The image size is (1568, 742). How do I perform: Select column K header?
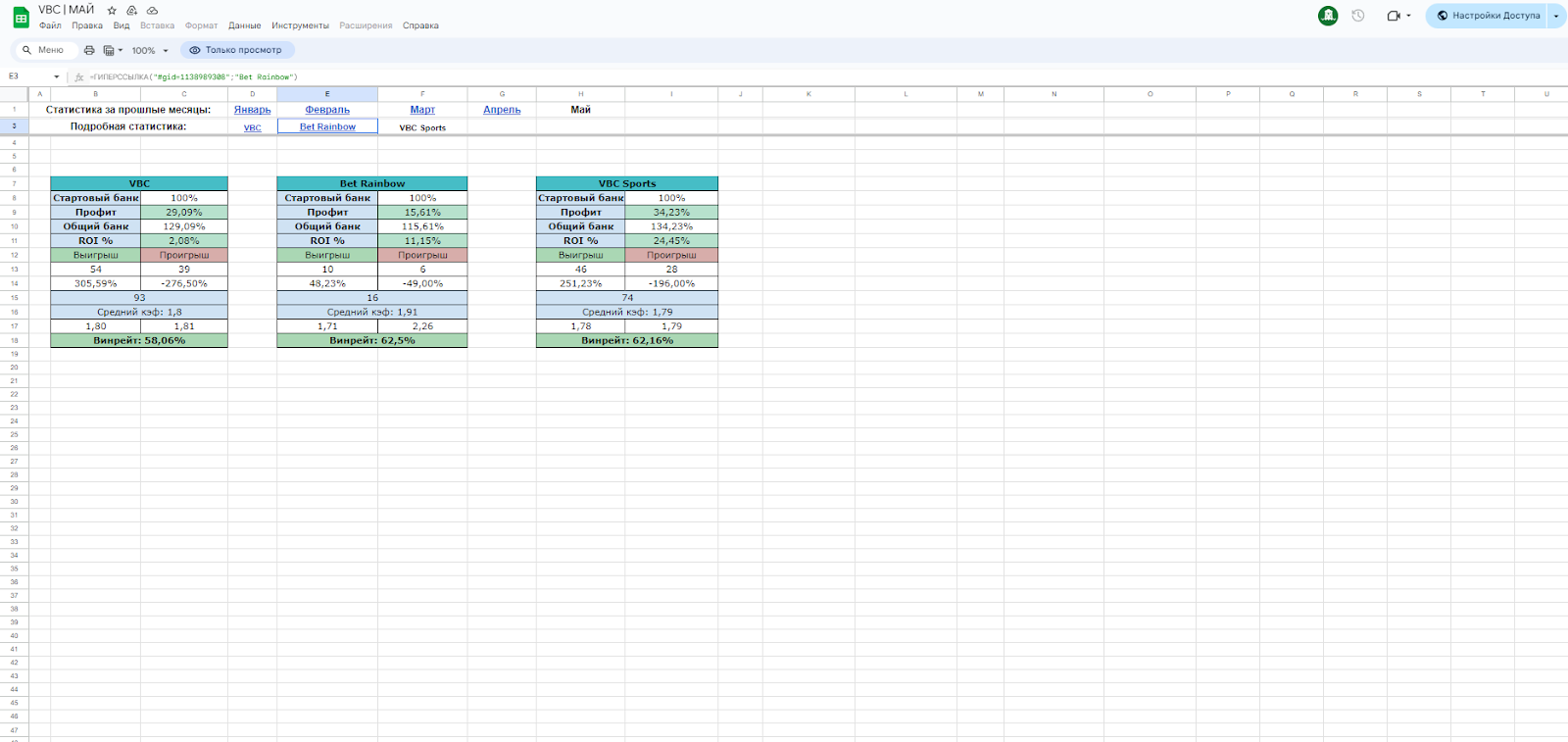click(x=808, y=94)
